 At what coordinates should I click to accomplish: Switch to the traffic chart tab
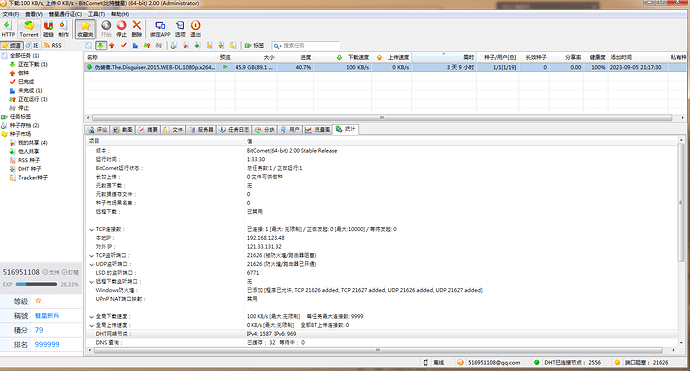tap(318, 129)
